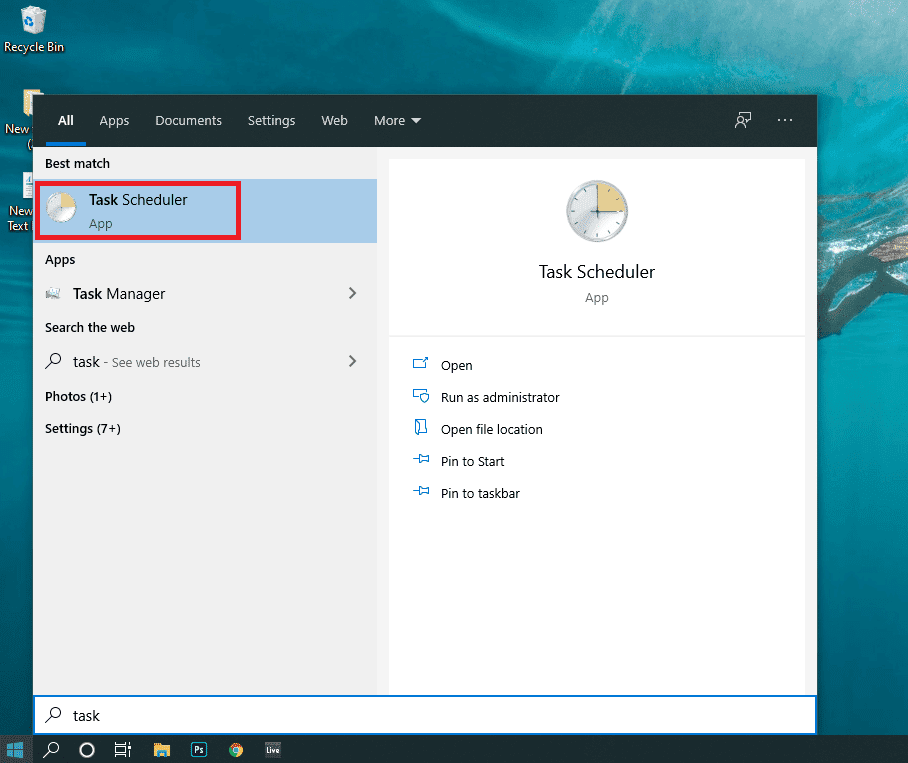Show Settings (7+) results

tap(82, 428)
